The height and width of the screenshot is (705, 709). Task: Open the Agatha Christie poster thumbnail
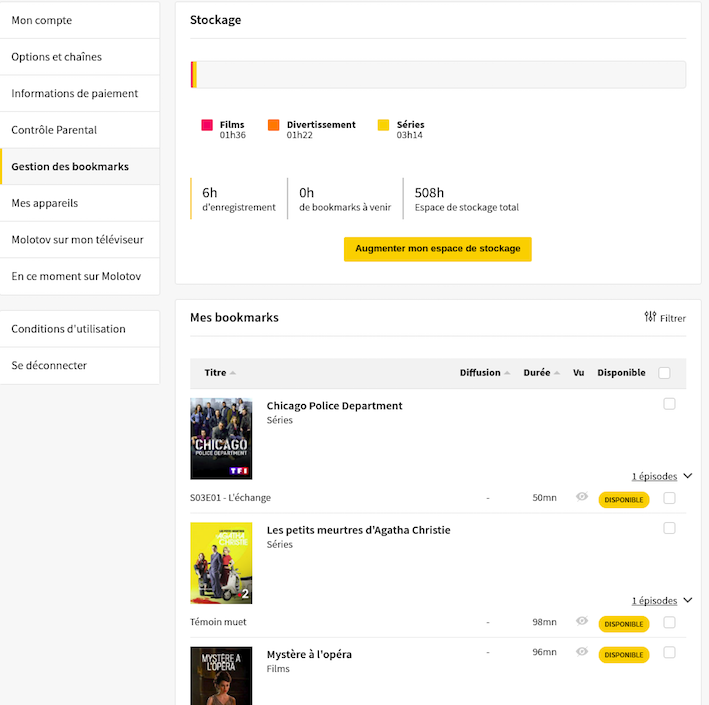point(221,563)
